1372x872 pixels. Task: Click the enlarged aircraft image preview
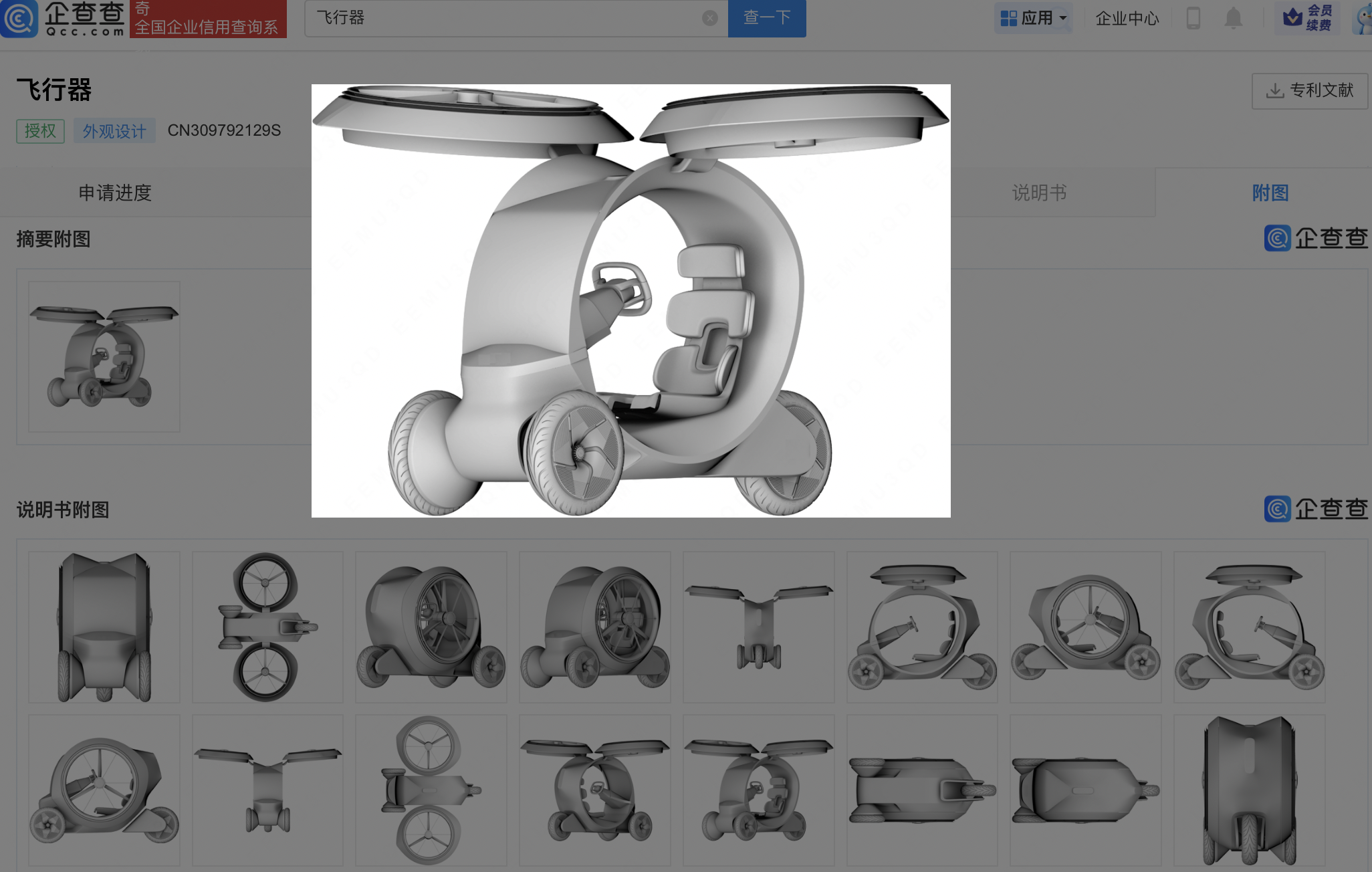(x=631, y=300)
